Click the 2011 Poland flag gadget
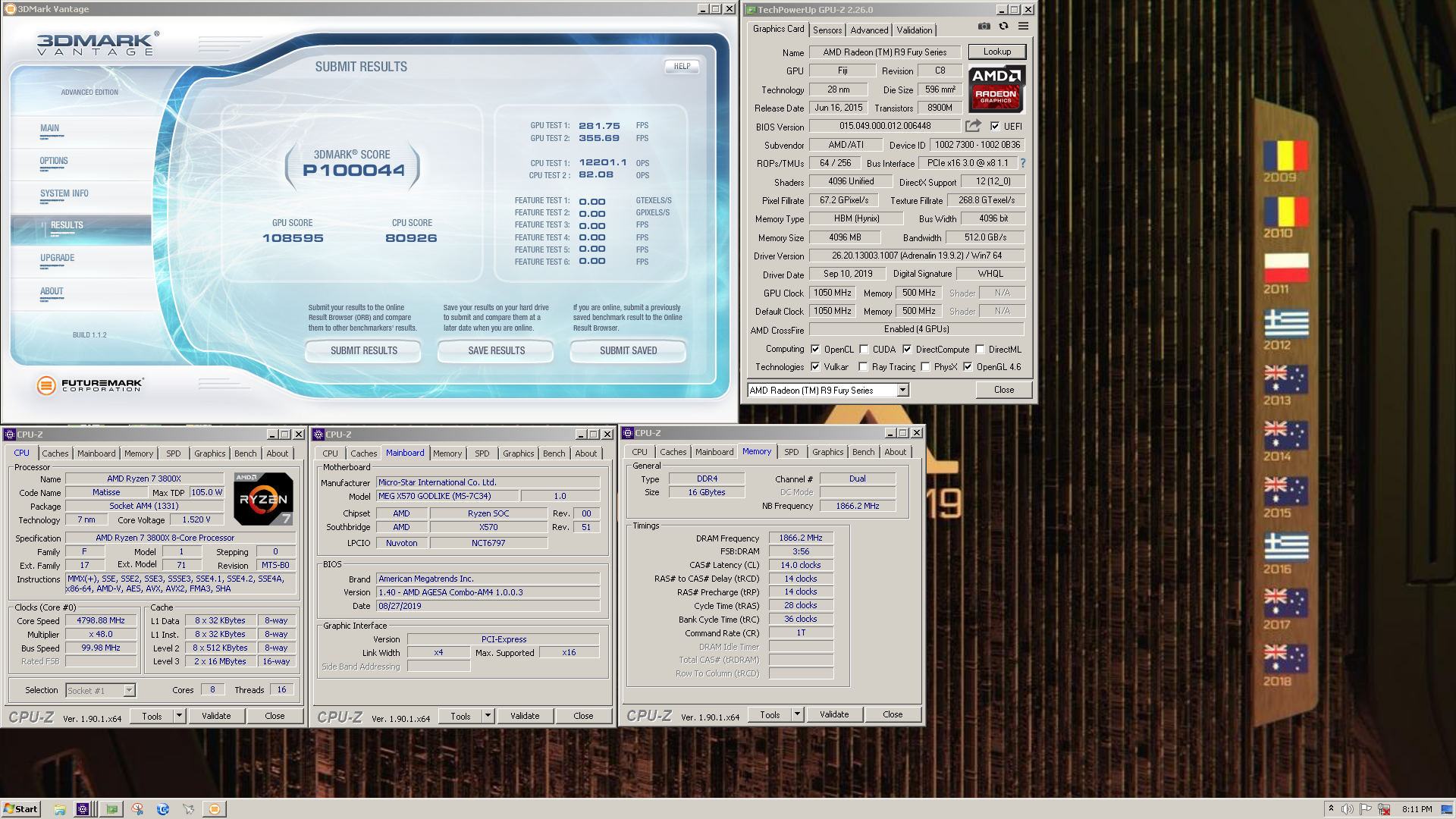Viewport: 1456px width, 819px height. click(1285, 268)
